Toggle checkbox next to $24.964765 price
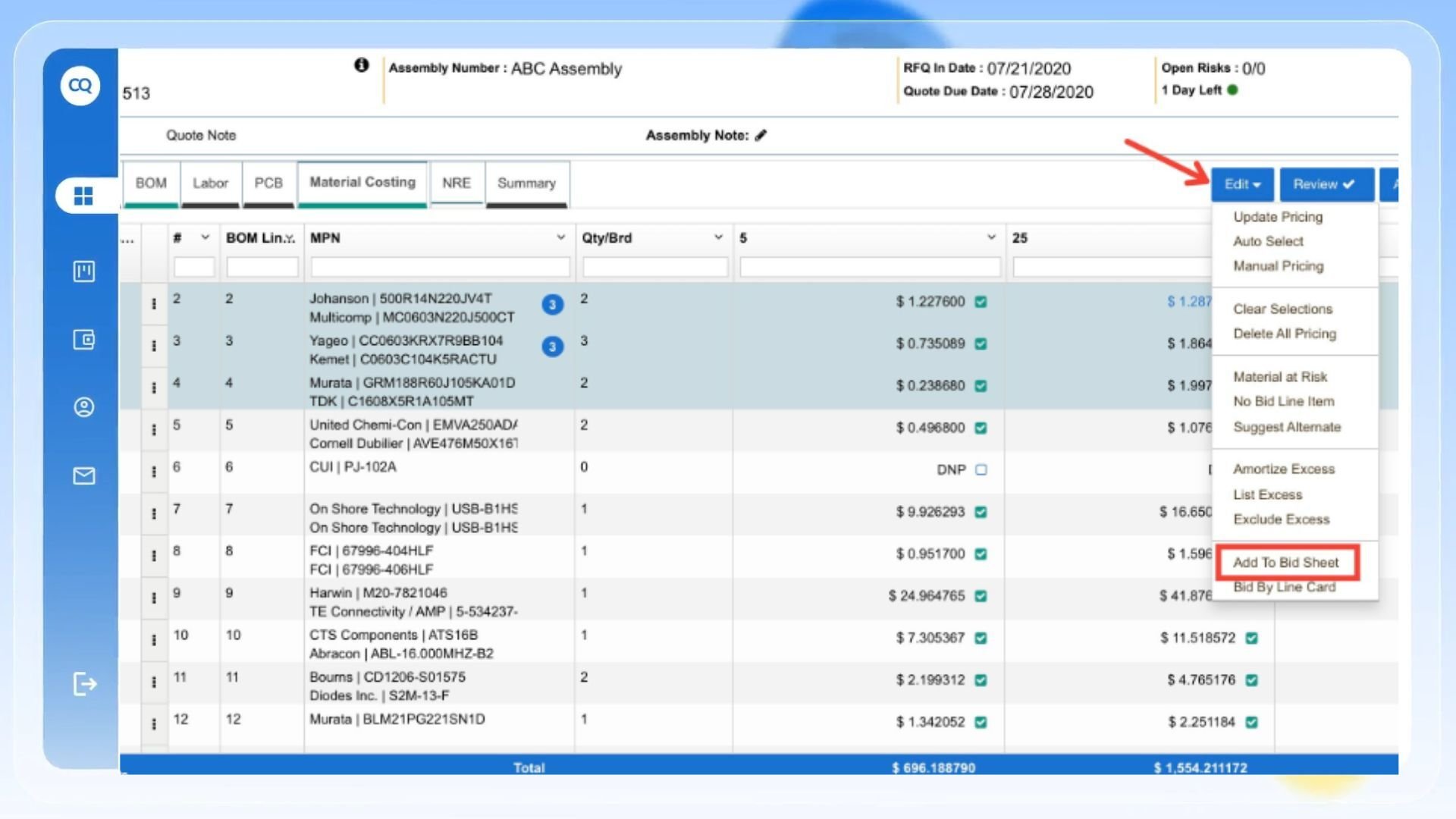 coord(981,596)
